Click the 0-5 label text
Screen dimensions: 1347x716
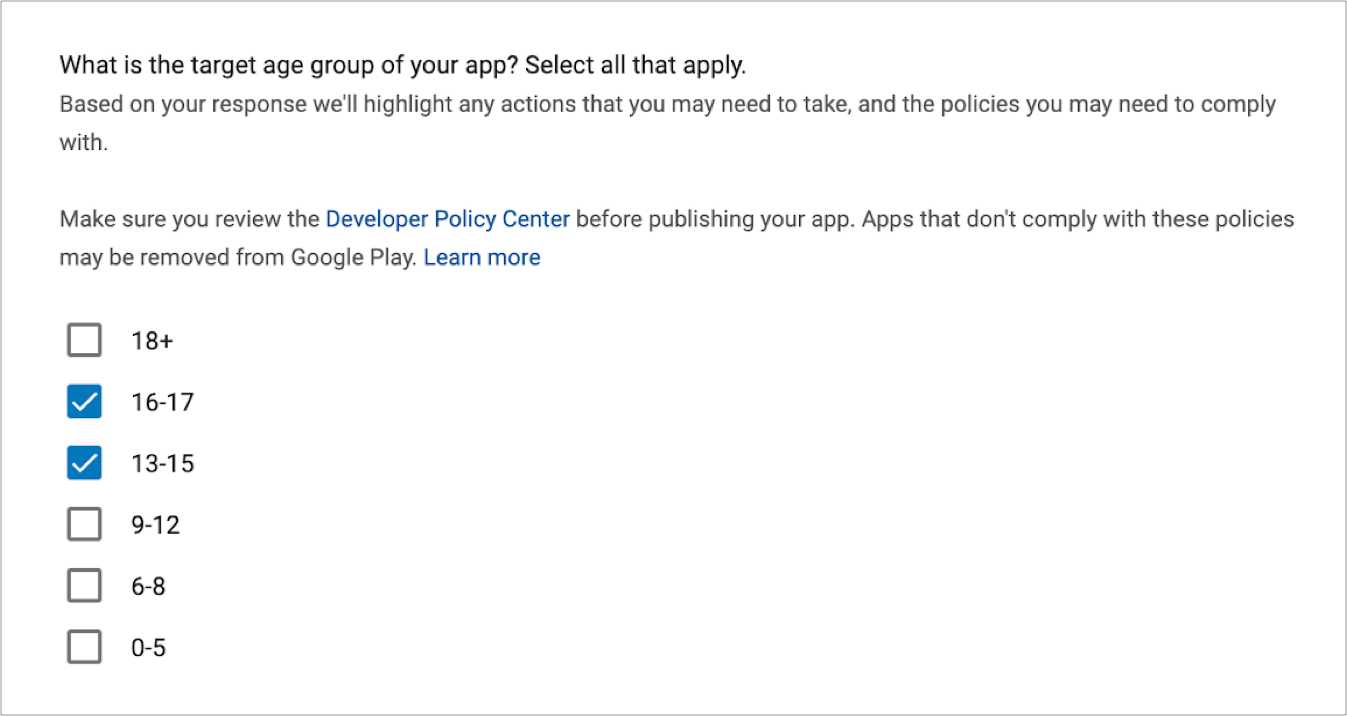click(149, 646)
